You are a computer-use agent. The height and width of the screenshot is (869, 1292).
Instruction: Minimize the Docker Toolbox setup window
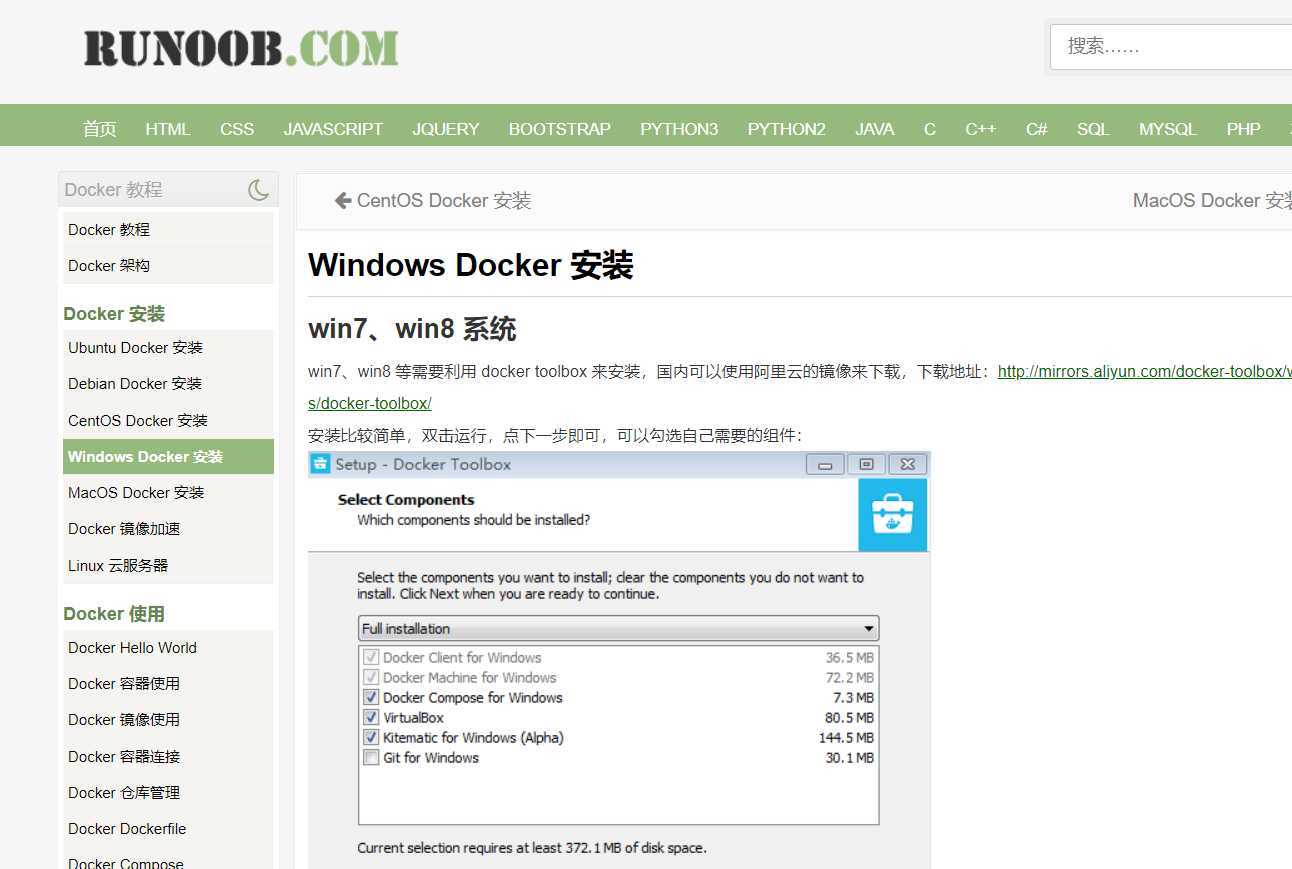825,464
